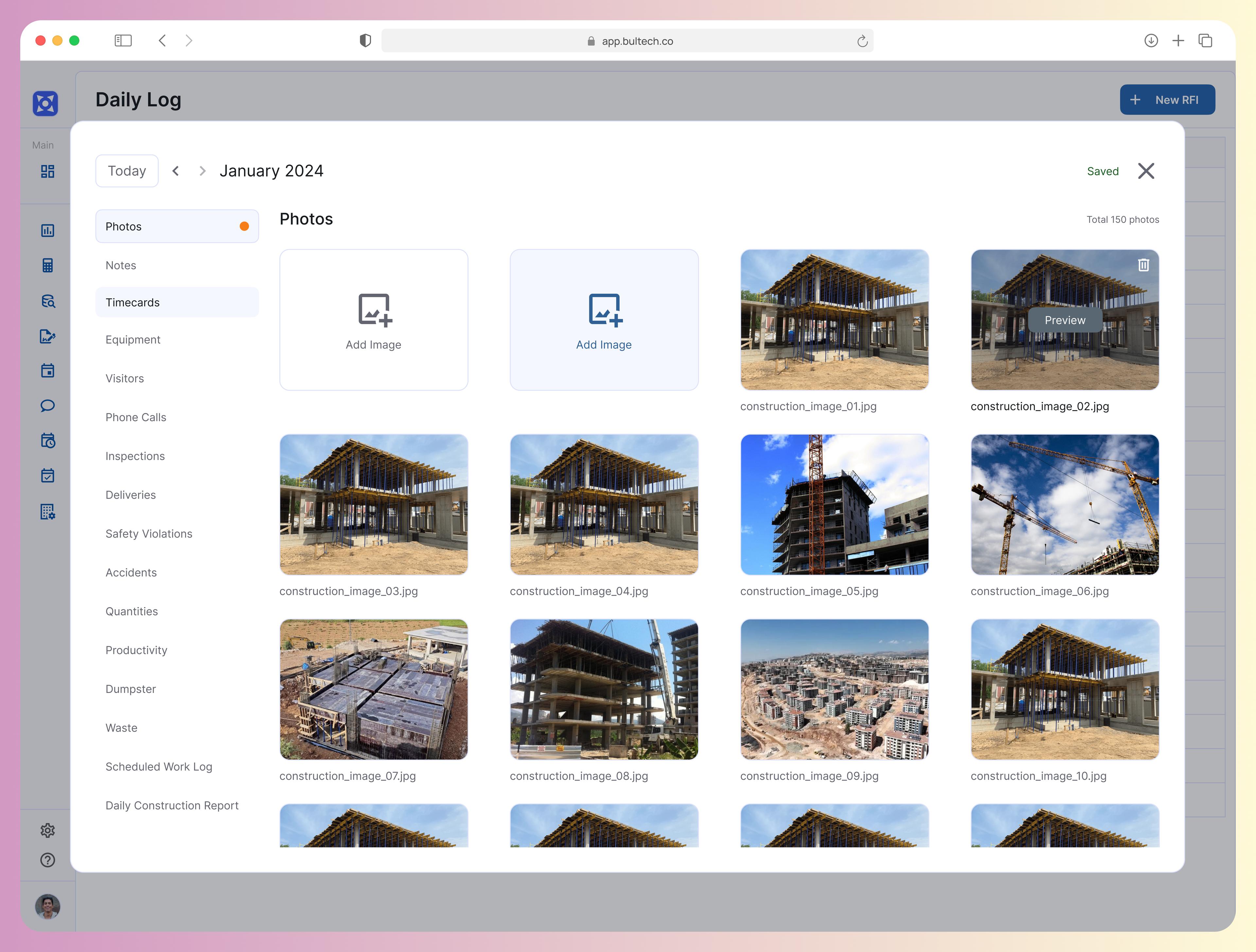Viewport: 1256px width, 952px height.
Task: Select the Photos section with the orange indicator
Action: pyautogui.click(x=177, y=226)
